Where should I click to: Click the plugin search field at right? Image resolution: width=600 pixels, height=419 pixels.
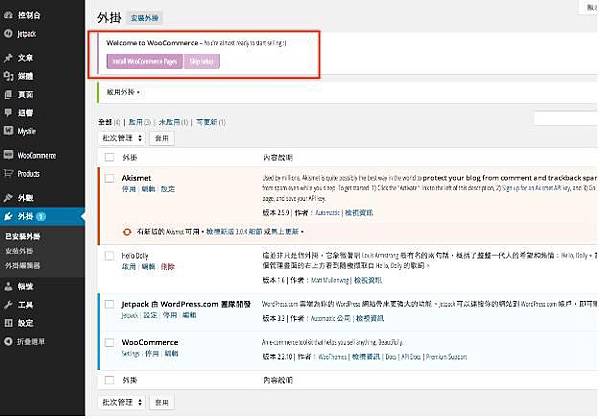click(x=567, y=118)
